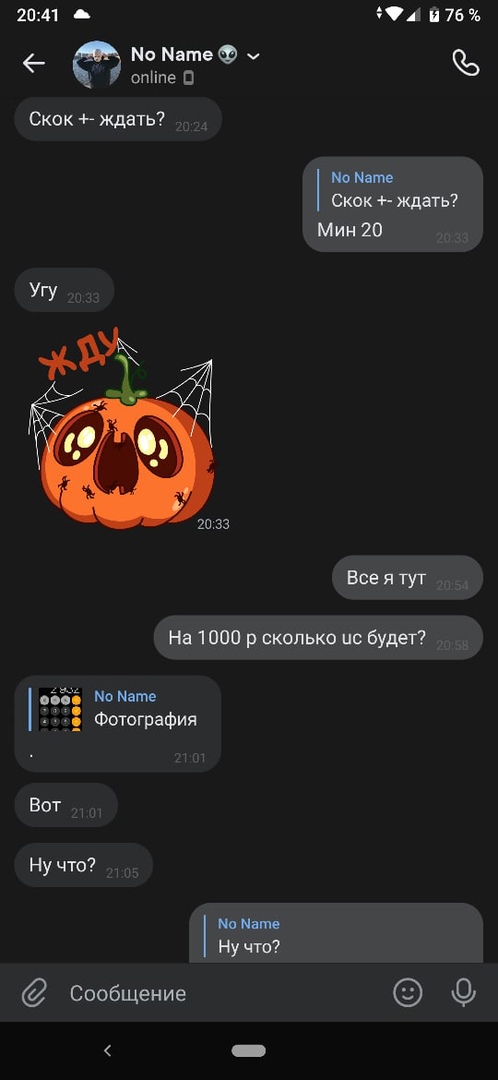Tap the Сообщение message input field
Image resolution: width=498 pixels, height=1080 pixels.
(220, 993)
